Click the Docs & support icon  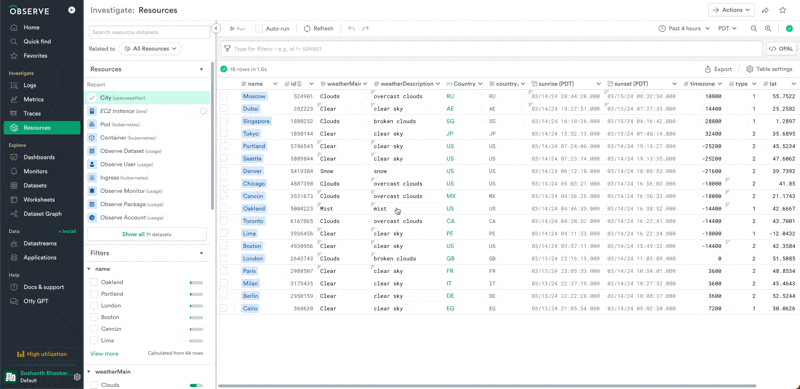pos(14,287)
